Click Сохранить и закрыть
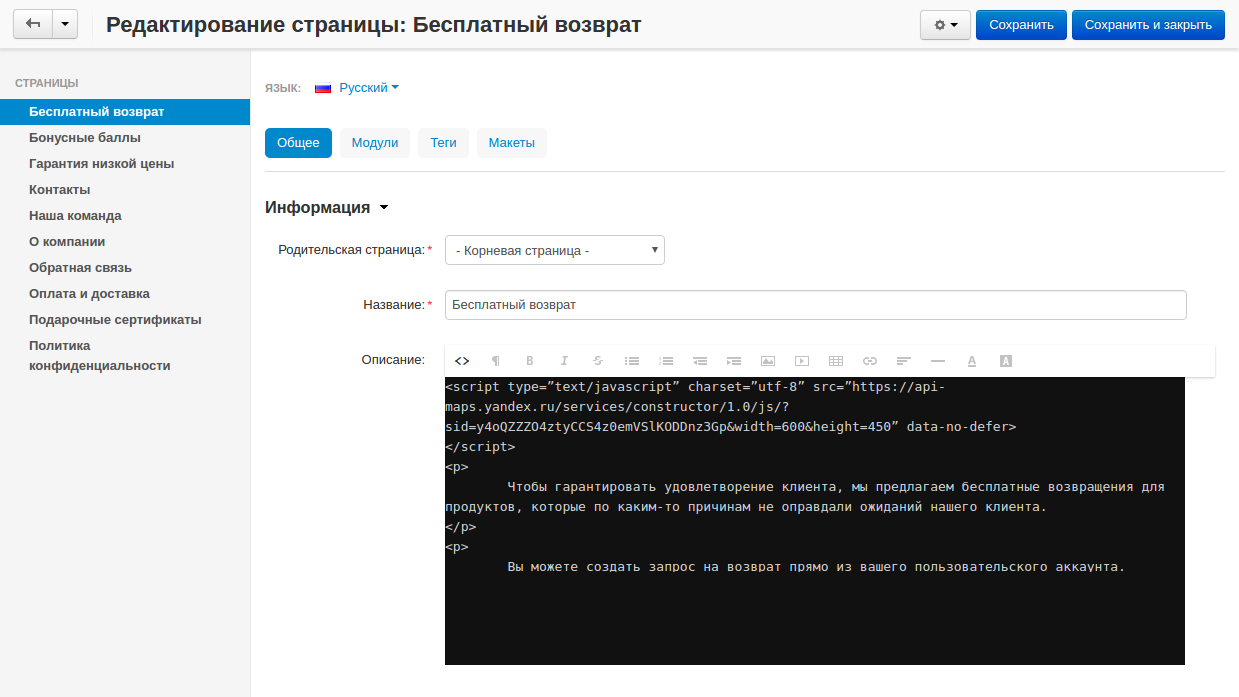Screen dimensions: 1239x697 1148,24
